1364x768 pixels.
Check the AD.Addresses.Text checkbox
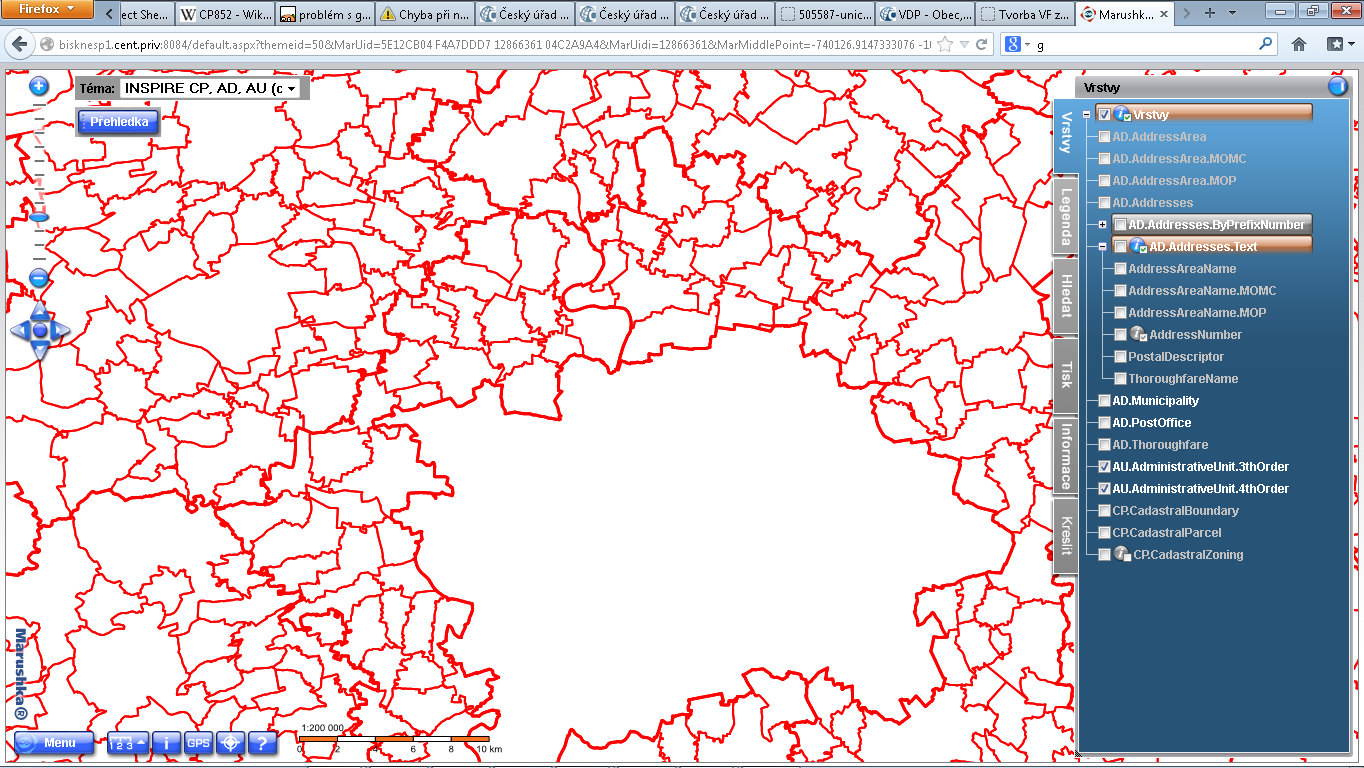pyautogui.click(x=1120, y=247)
